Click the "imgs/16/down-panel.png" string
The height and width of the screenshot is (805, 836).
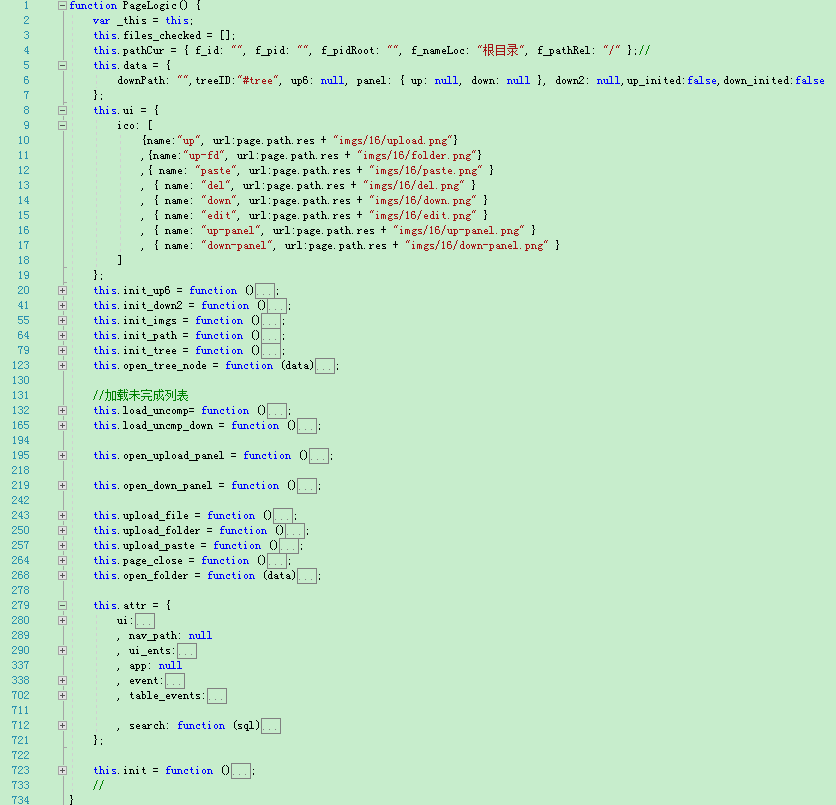pyautogui.click(x=478, y=245)
